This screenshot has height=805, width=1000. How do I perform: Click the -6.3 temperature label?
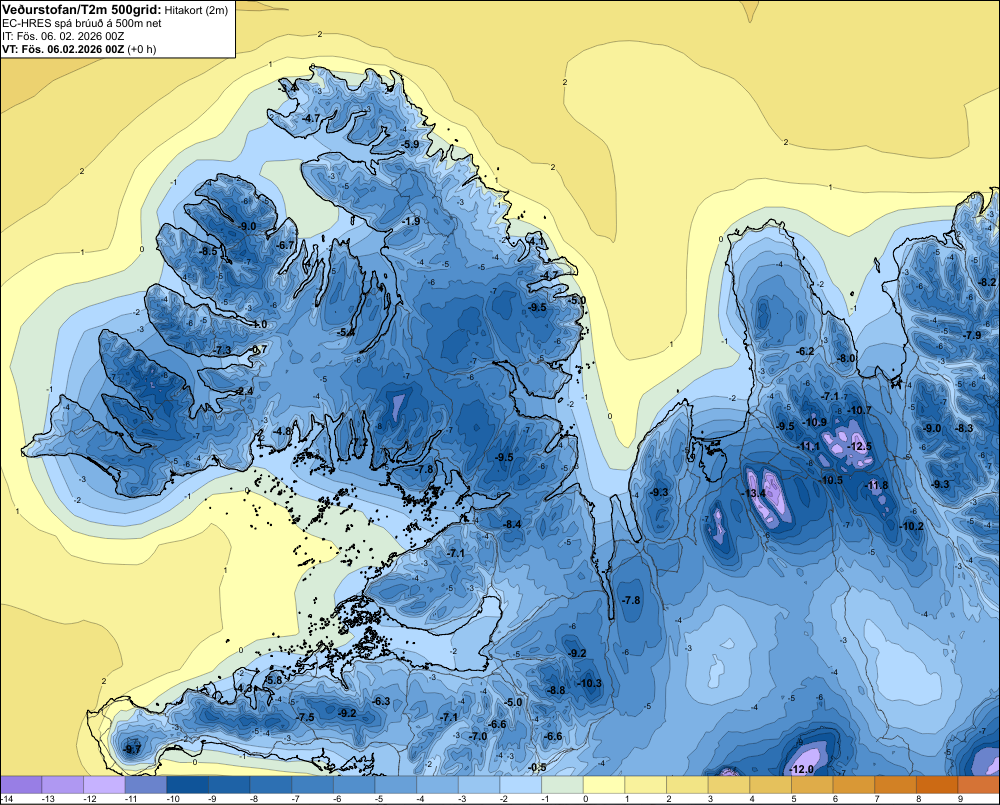381,701
